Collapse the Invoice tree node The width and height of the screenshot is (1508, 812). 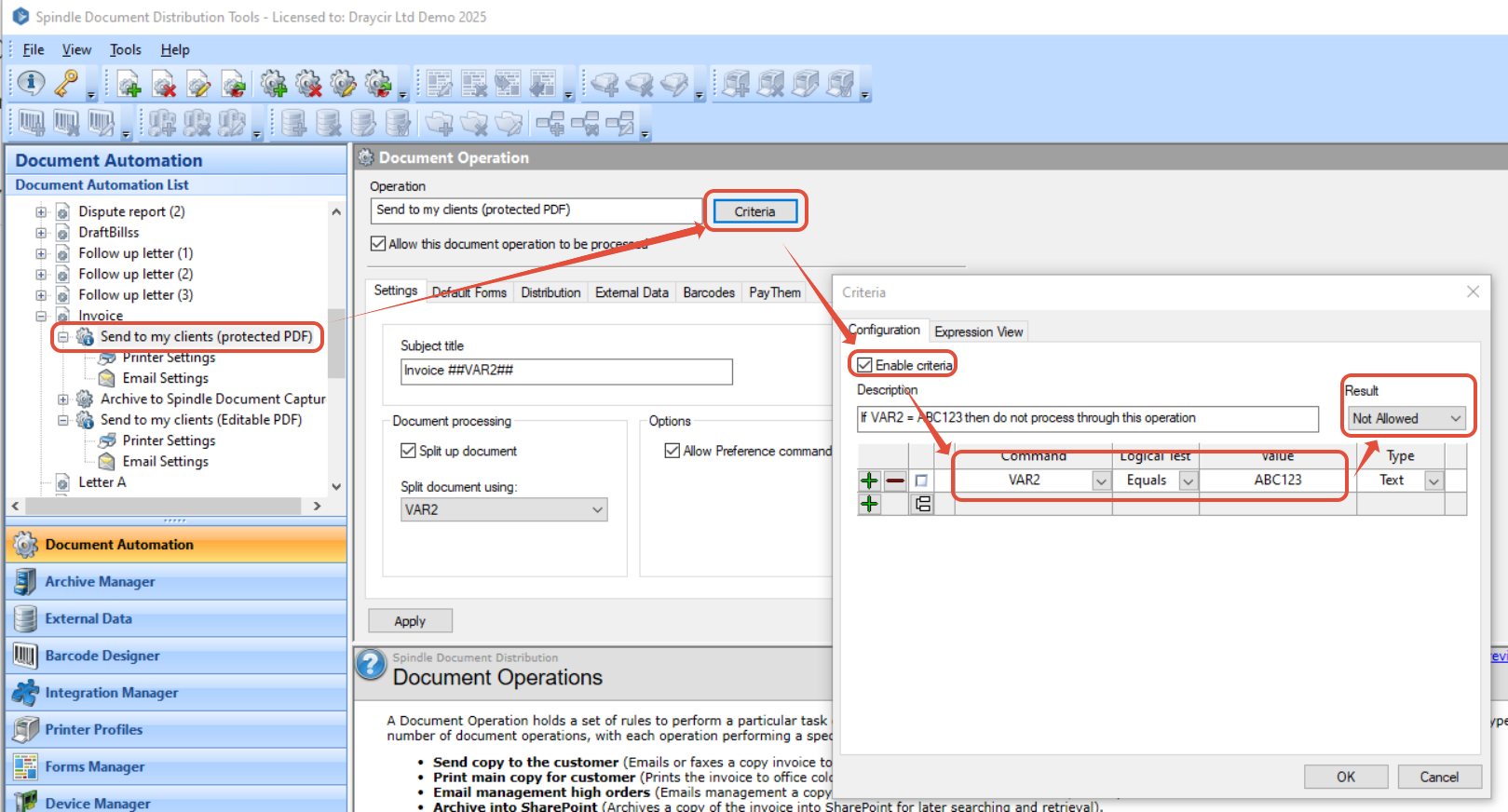point(41,317)
